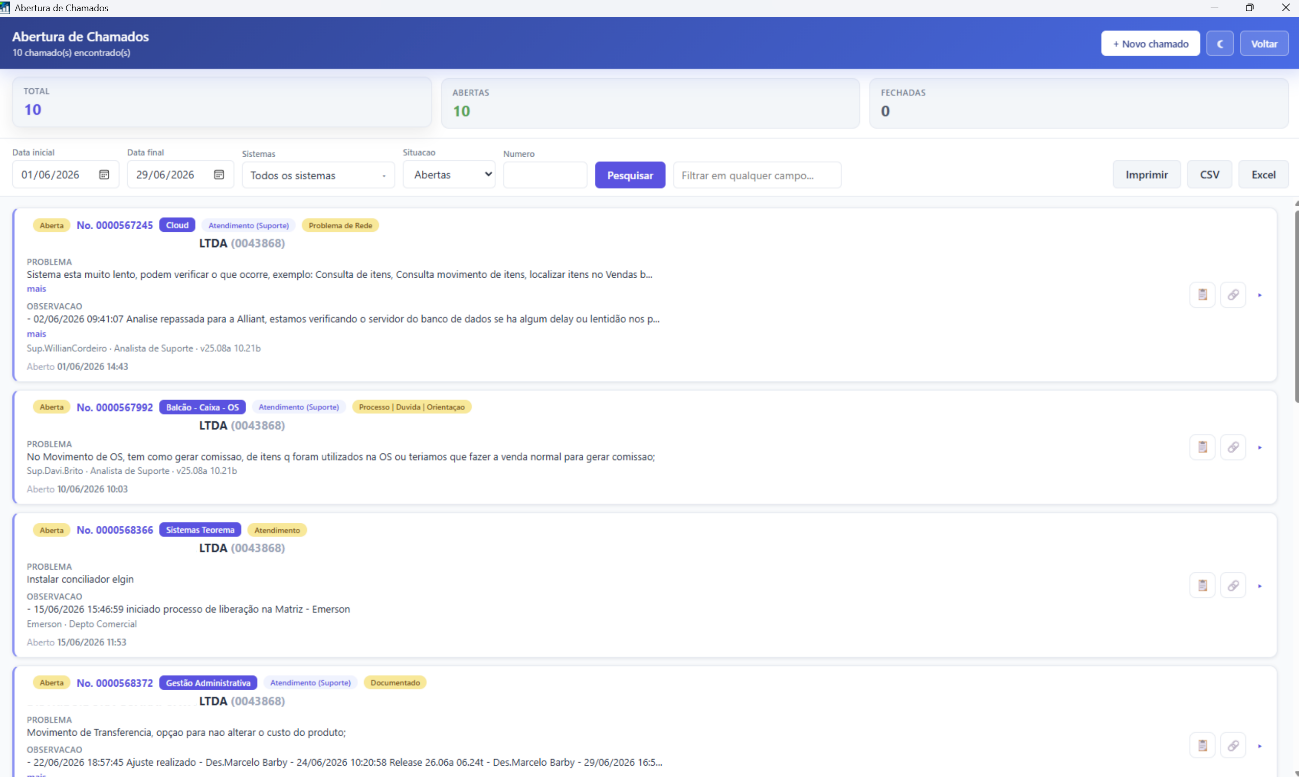Open ticket No. 0000567992 link
This screenshot has height=777, width=1299.
coord(115,407)
